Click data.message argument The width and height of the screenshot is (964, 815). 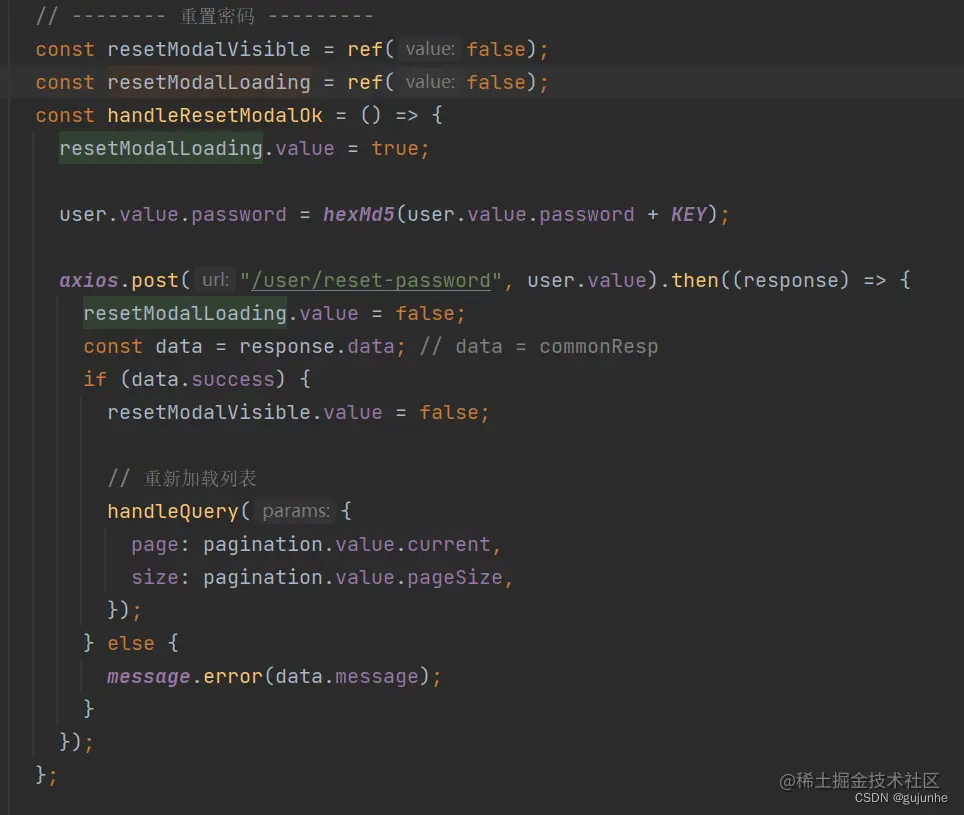coord(347,676)
